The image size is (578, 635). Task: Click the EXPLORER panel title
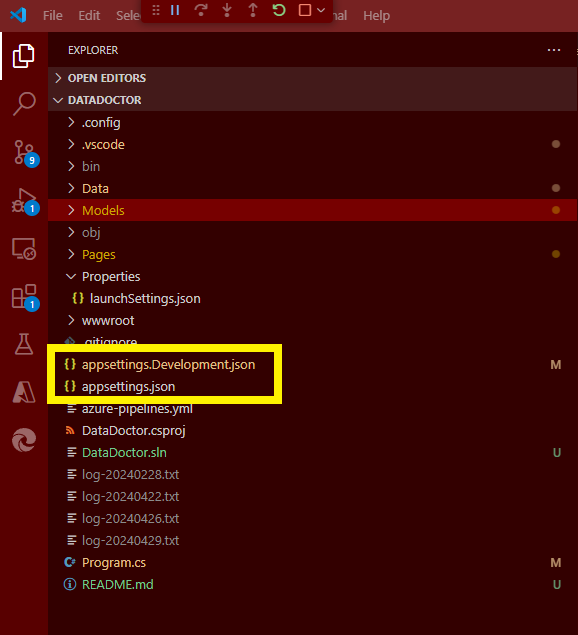[93, 50]
